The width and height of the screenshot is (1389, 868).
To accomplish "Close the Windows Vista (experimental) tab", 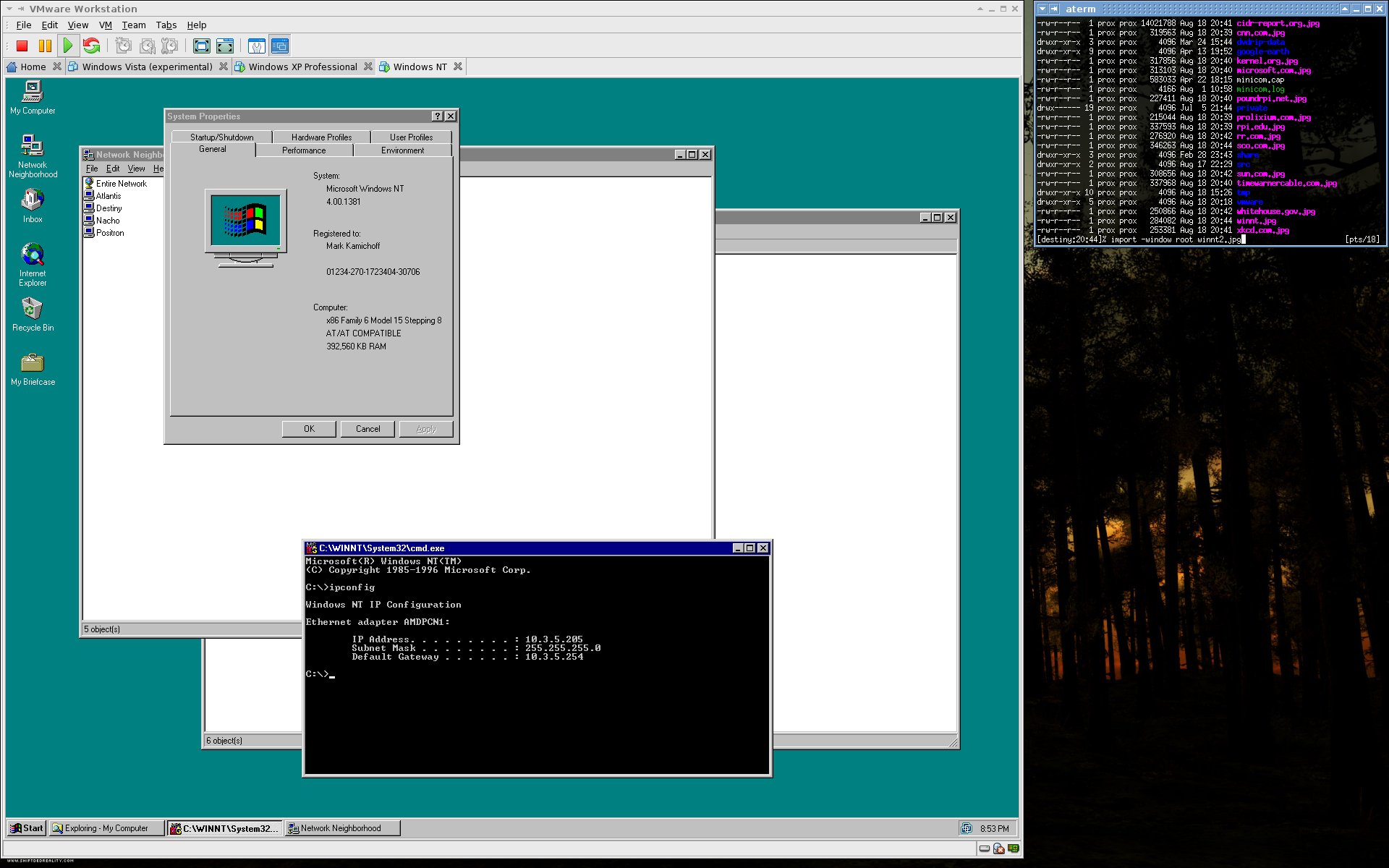I will coord(224,67).
